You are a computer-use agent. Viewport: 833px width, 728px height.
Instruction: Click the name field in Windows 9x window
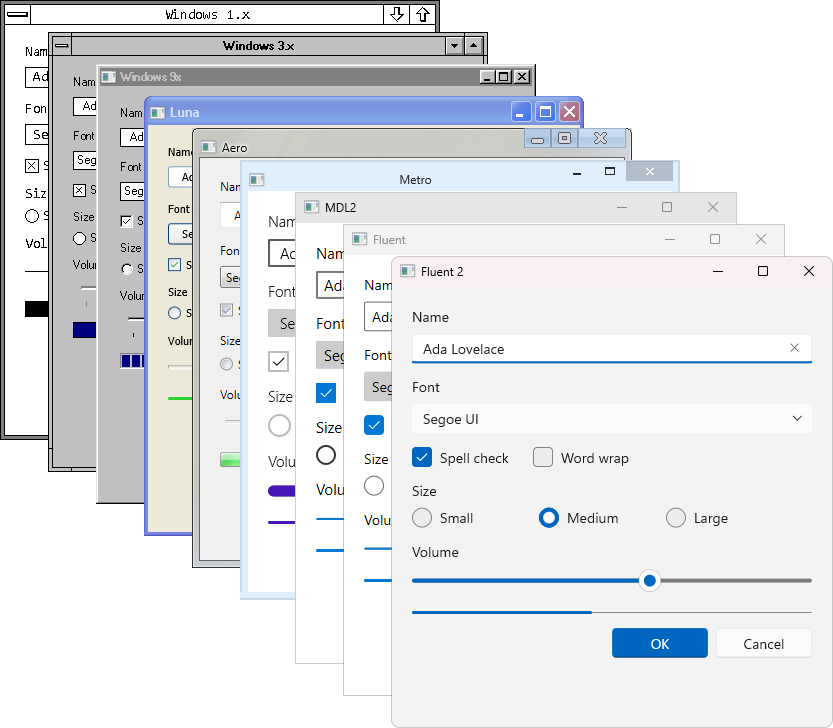tap(132, 137)
